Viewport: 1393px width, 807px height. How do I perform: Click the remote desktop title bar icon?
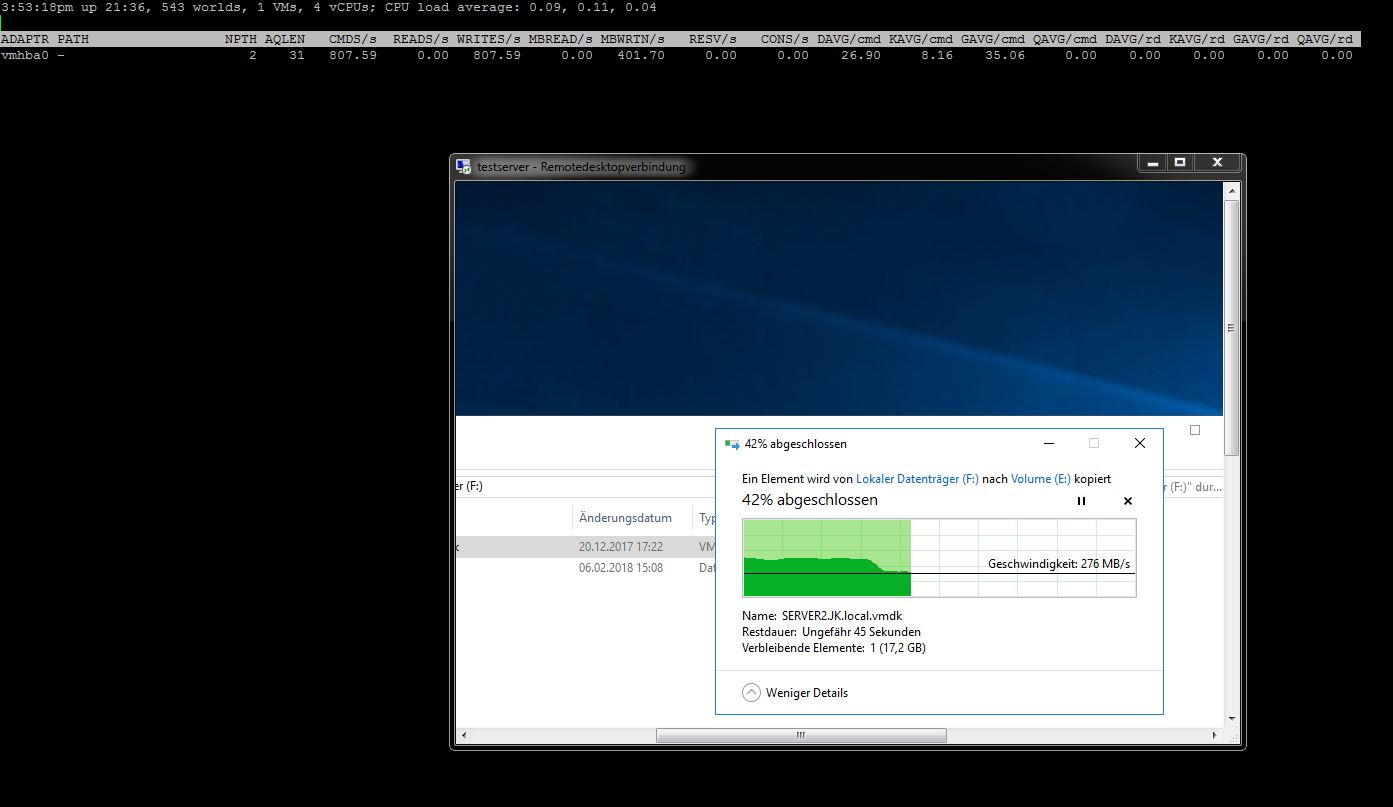[463, 167]
